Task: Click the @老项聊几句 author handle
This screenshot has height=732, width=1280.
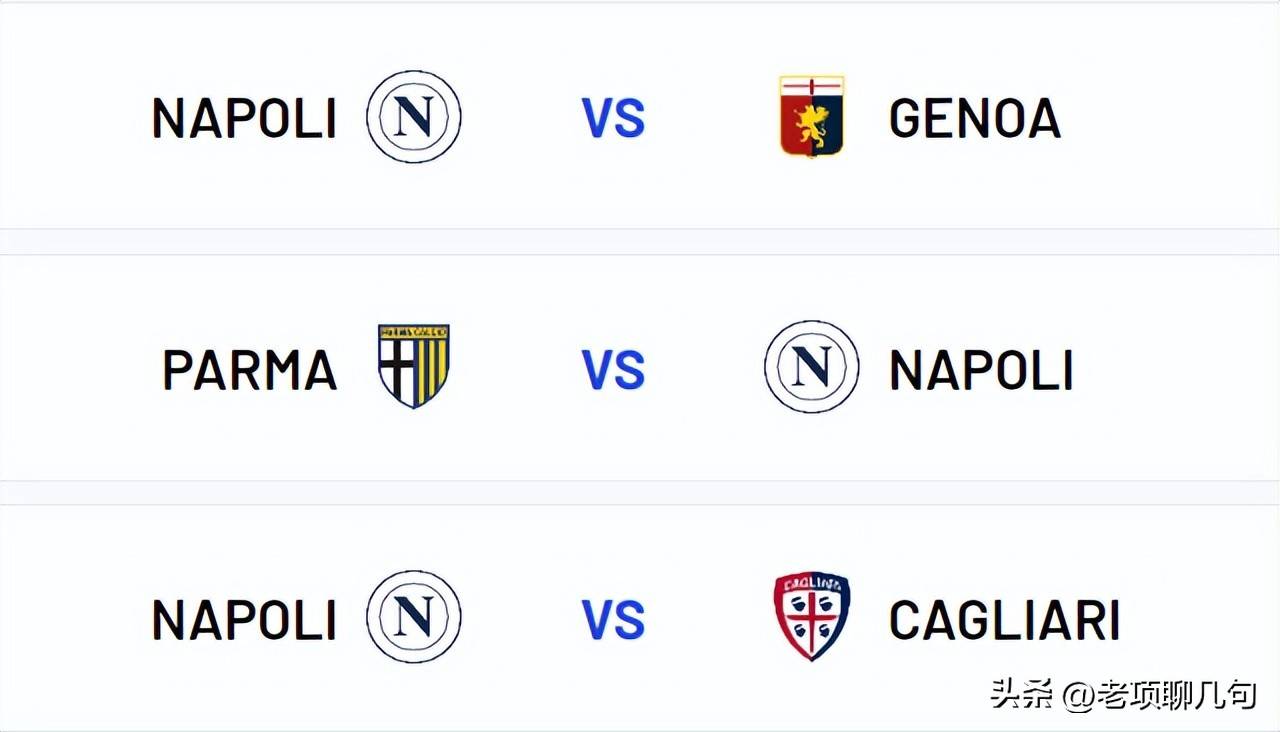Action: click(1160, 694)
